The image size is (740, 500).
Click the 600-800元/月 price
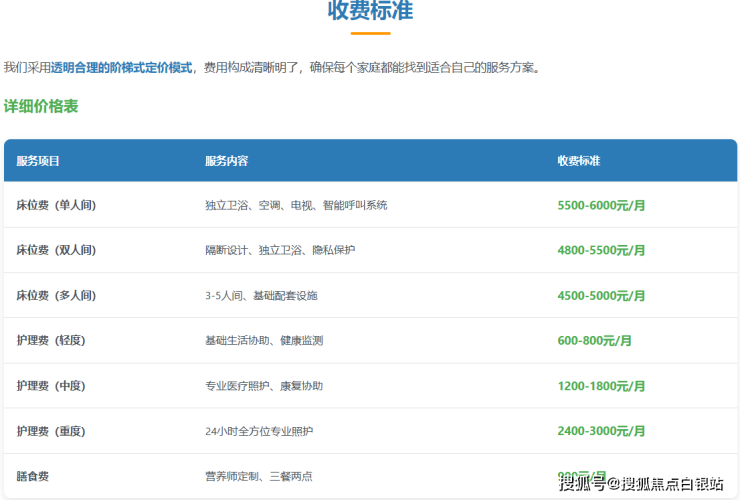point(594,341)
